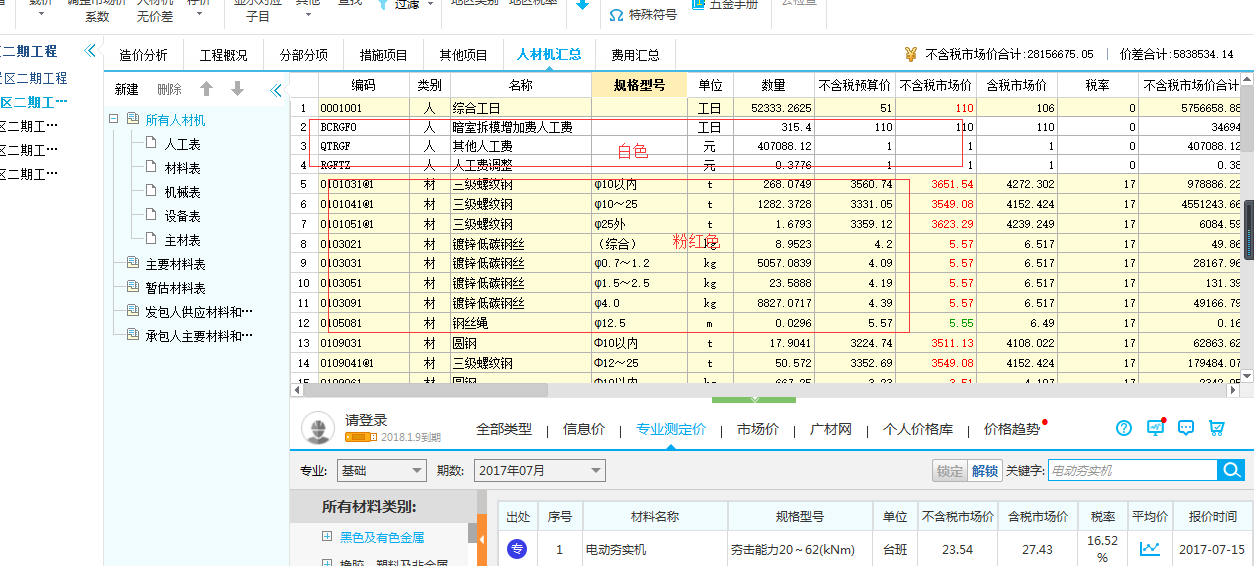Collapse the 所有人材机 tree node

click(x=114, y=120)
